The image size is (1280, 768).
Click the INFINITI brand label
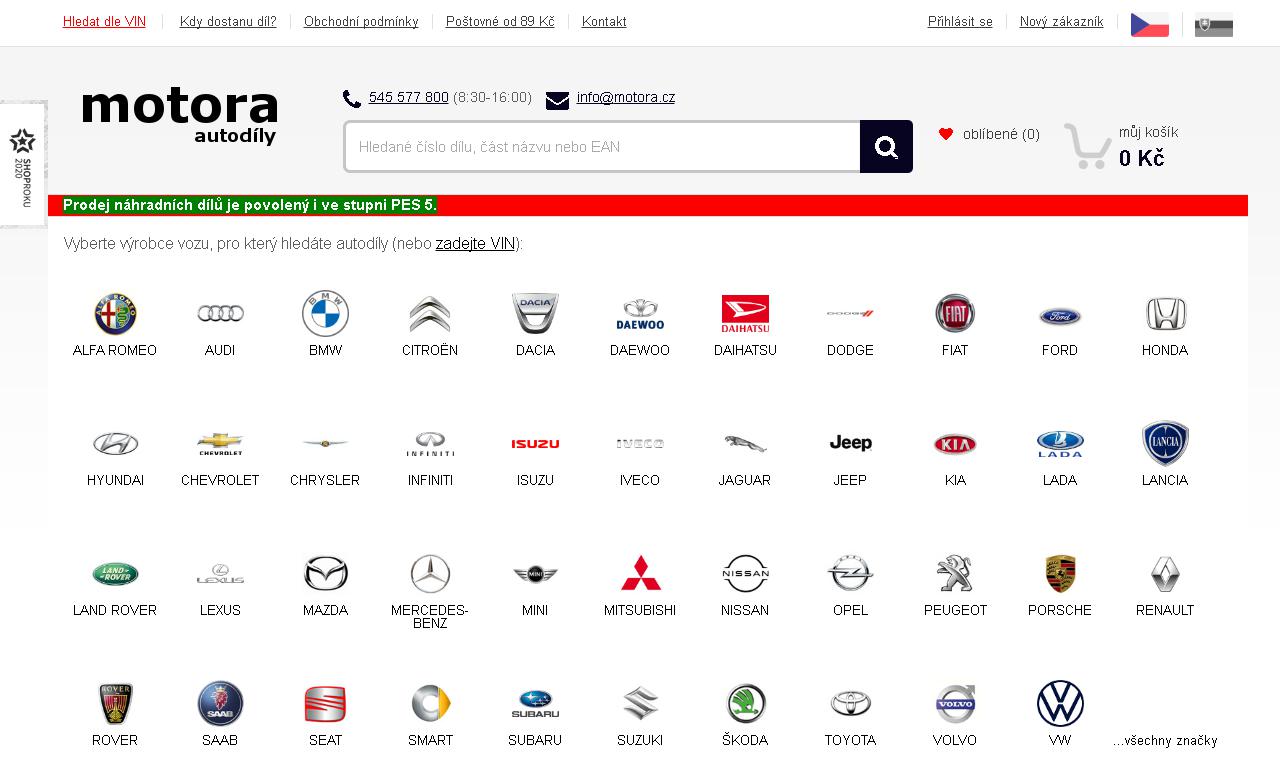point(430,480)
